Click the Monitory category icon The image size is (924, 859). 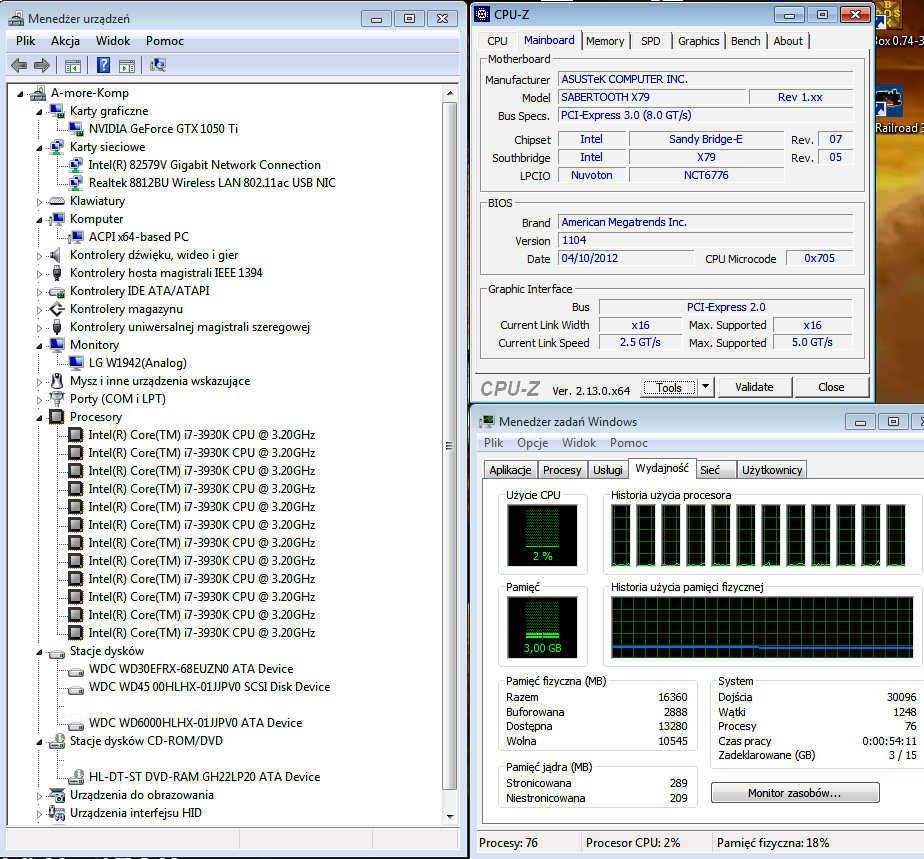coord(57,345)
